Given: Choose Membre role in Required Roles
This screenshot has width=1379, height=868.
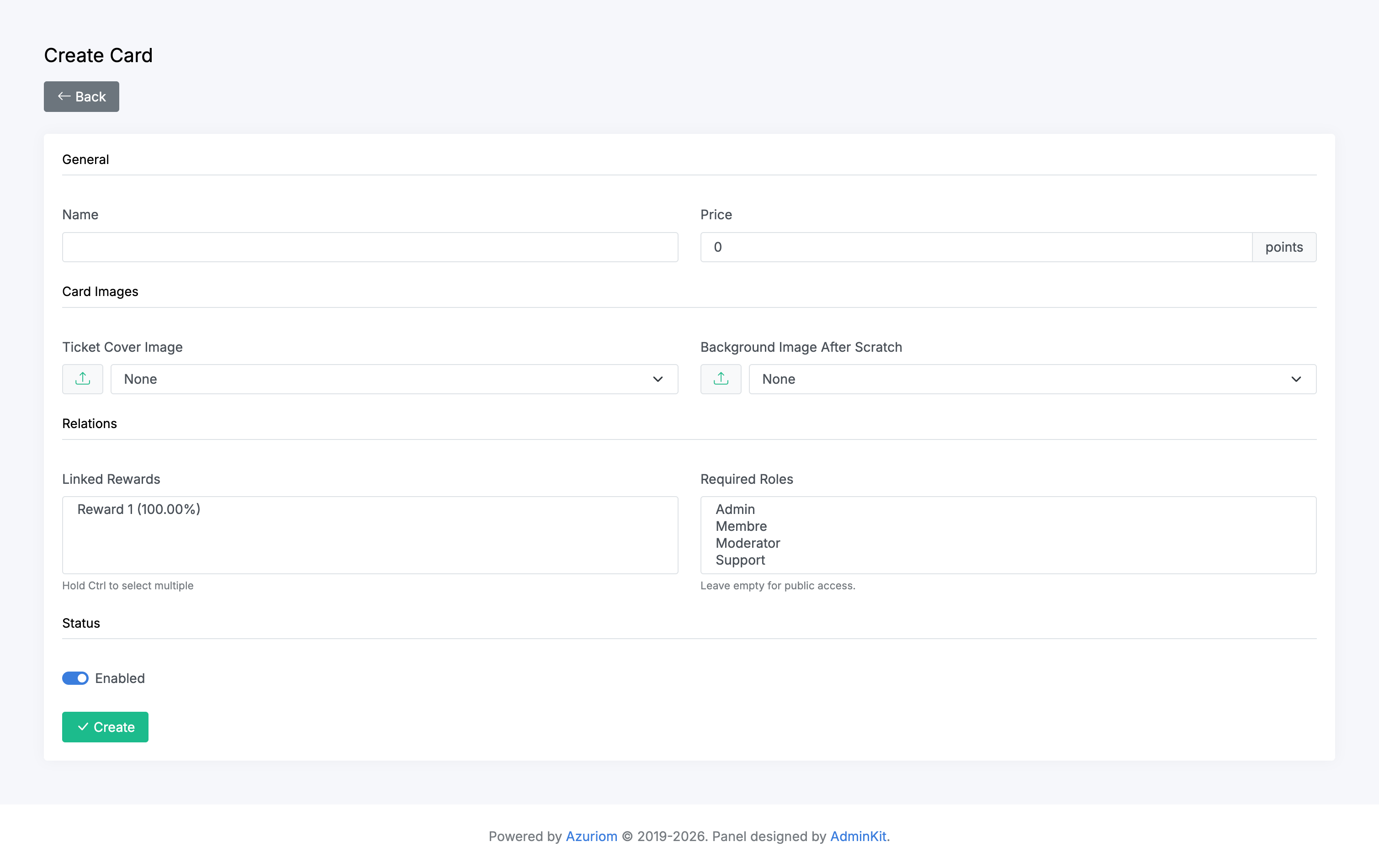Looking at the screenshot, I should coord(741,526).
